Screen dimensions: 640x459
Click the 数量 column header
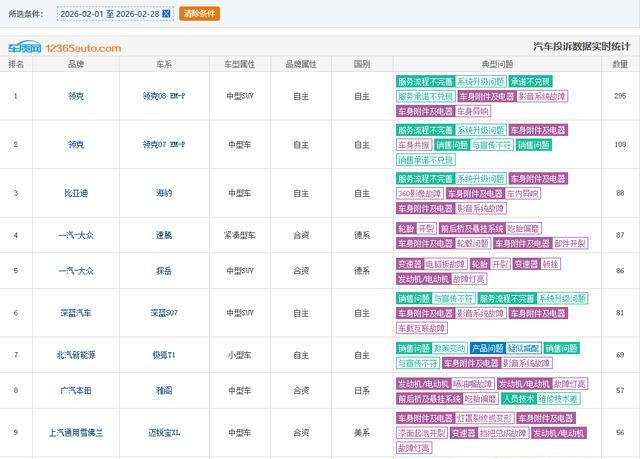[x=620, y=63]
